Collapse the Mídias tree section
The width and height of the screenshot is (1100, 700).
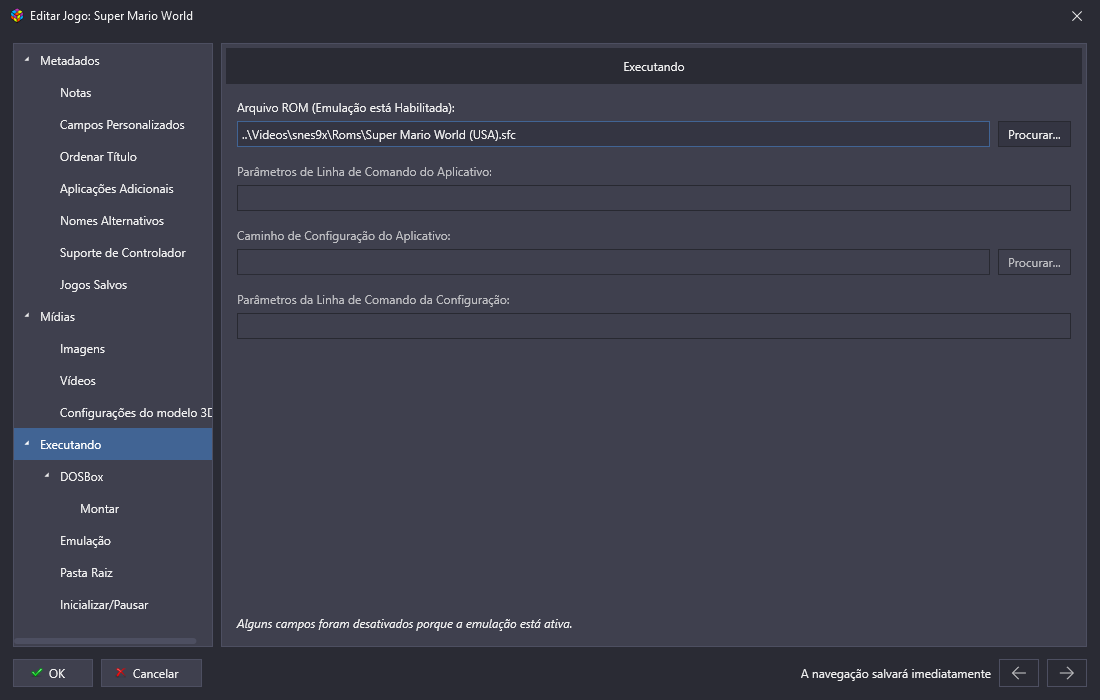27,317
